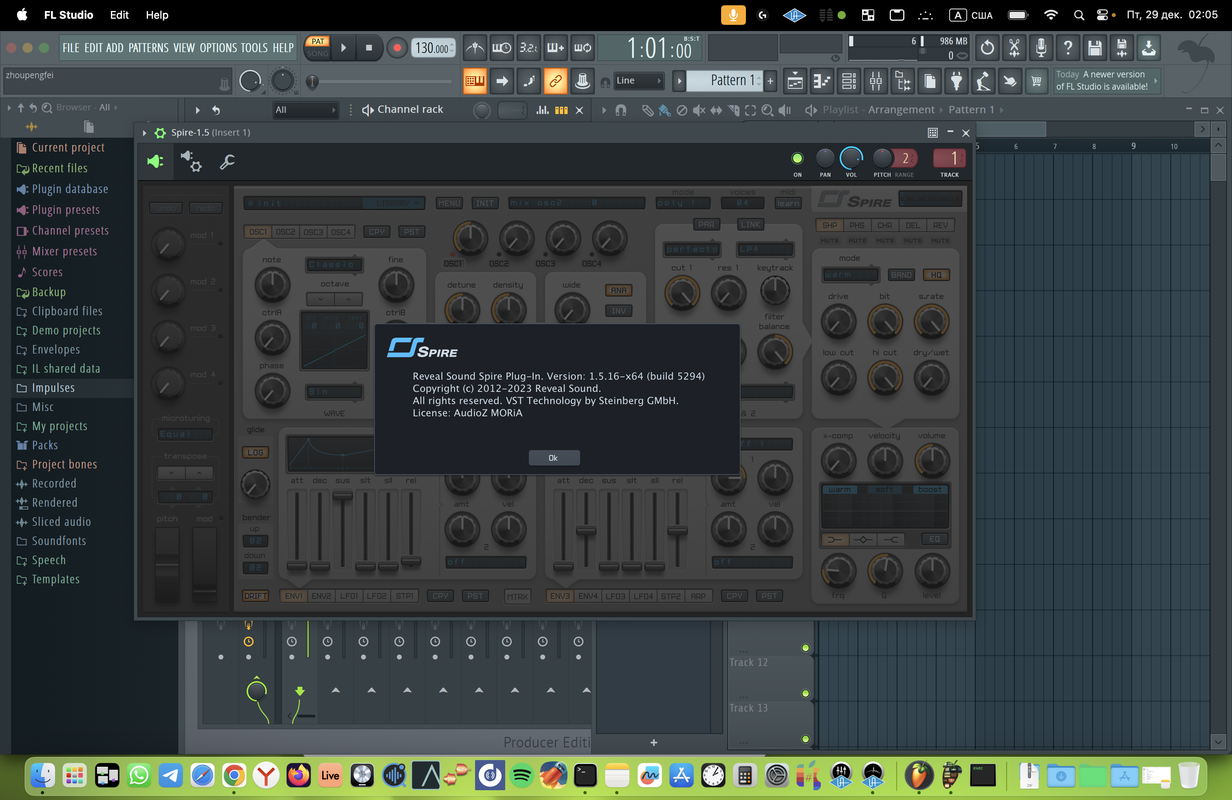The image size is (1232, 800).
Task: Open the shopping cart content library
Action: (1037, 80)
